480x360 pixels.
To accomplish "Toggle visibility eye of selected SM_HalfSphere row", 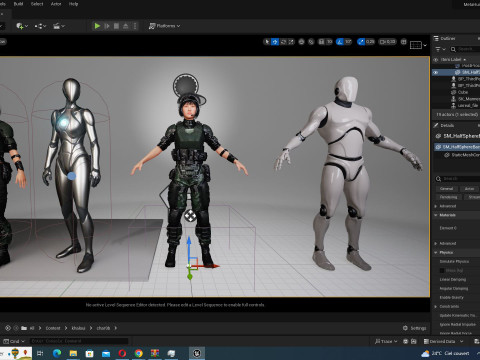I will tap(436, 72).
